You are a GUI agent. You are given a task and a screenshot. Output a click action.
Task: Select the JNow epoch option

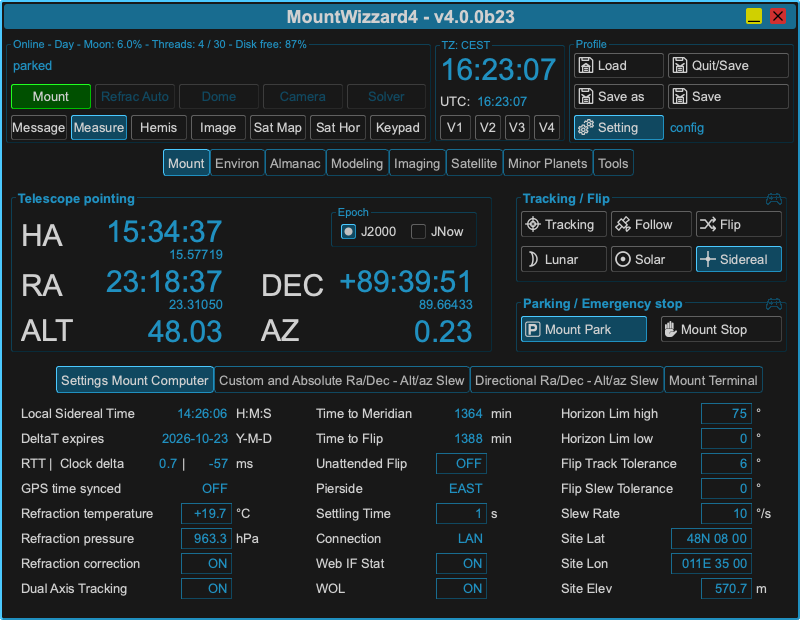[x=418, y=232]
